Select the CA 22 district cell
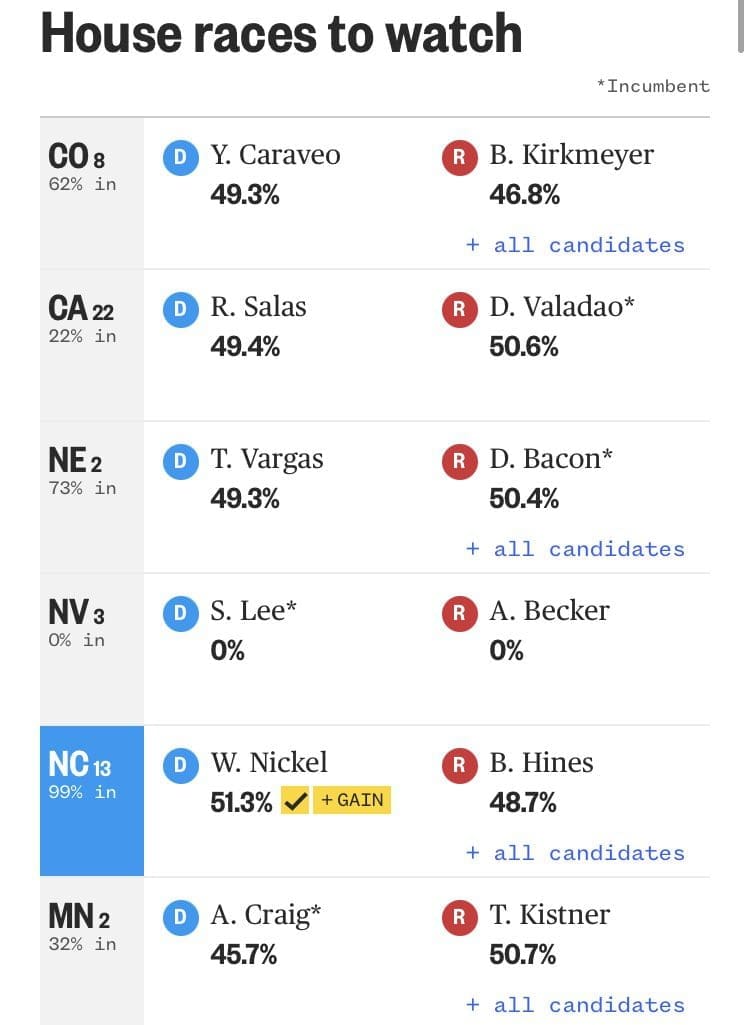The height and width of the screenshot is (1025, 750). (x=92, y=344)
